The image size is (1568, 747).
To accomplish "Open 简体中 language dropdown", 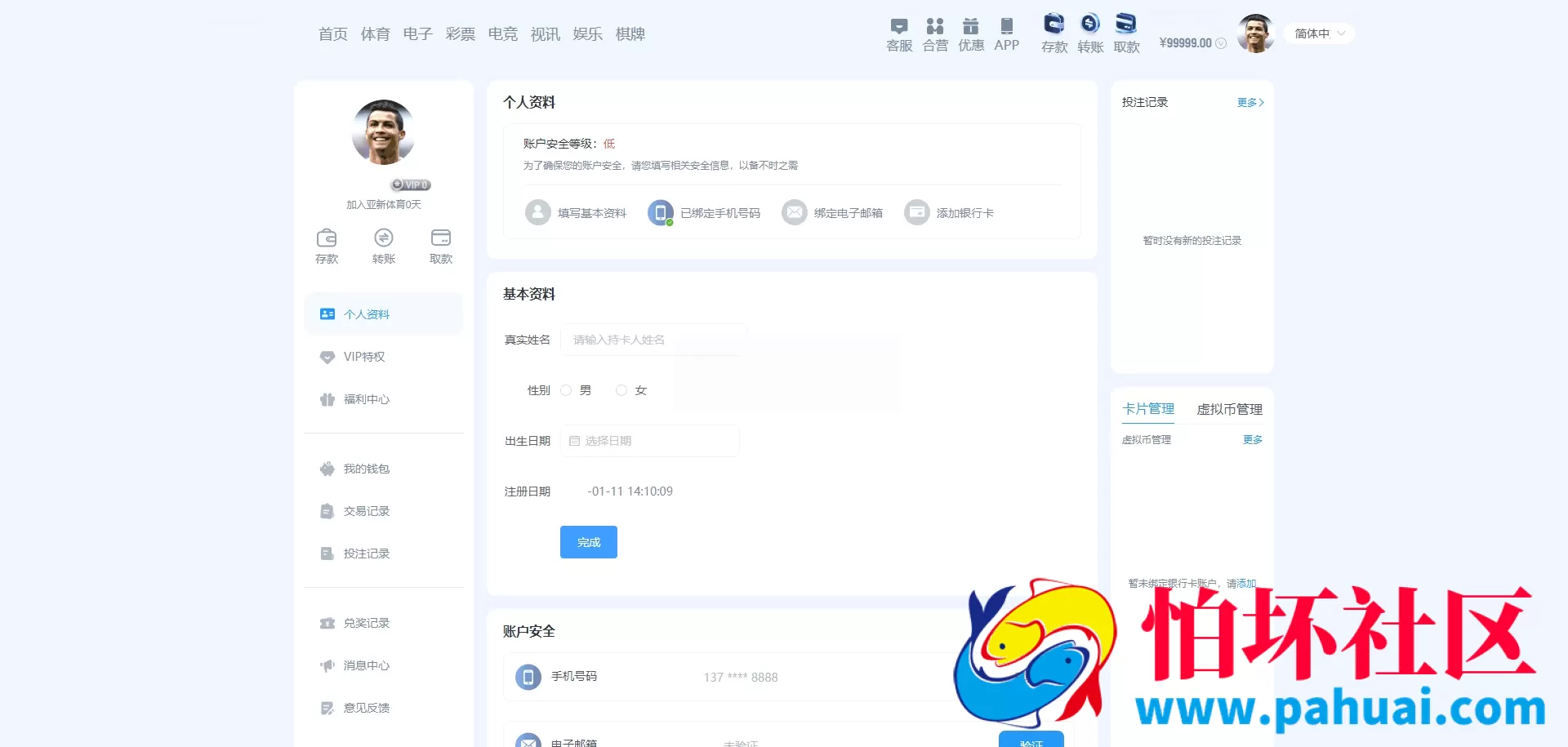I will click(1320, 33).
